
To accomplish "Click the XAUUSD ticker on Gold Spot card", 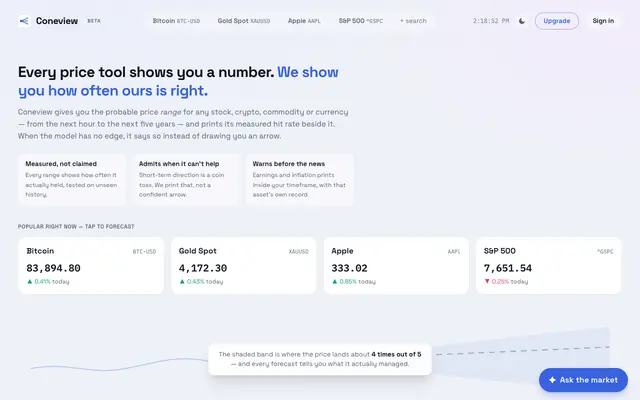I will coord(299,251).
